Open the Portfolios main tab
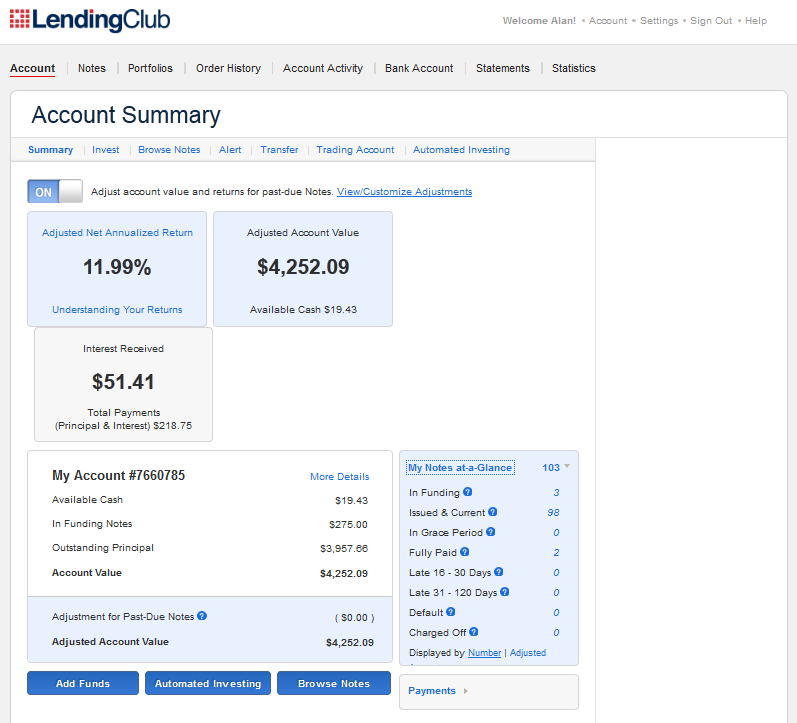 pos(150,68)
